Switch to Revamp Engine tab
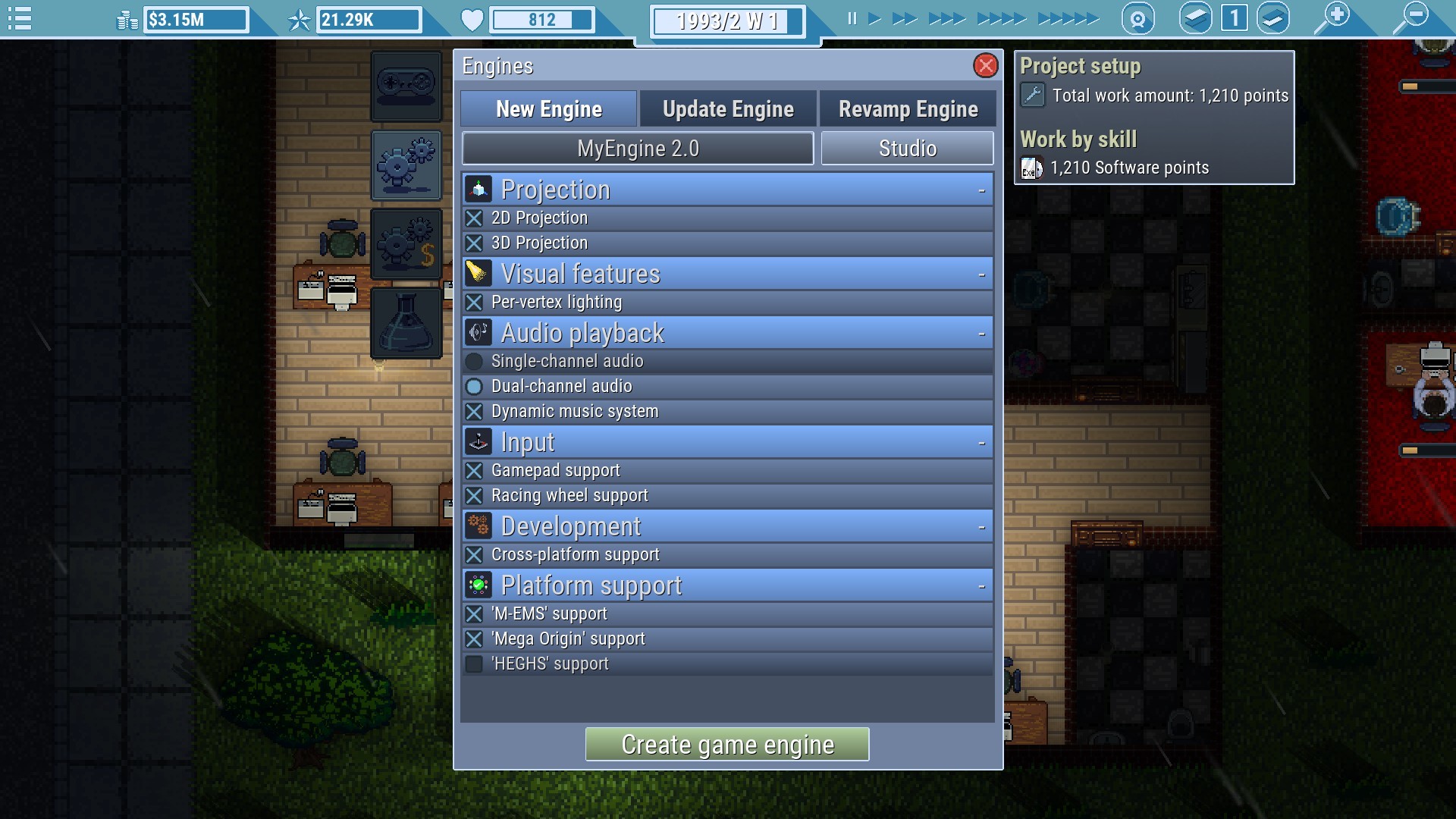The height and width of the screenshot is (819, 1456). tap(908, 108)
